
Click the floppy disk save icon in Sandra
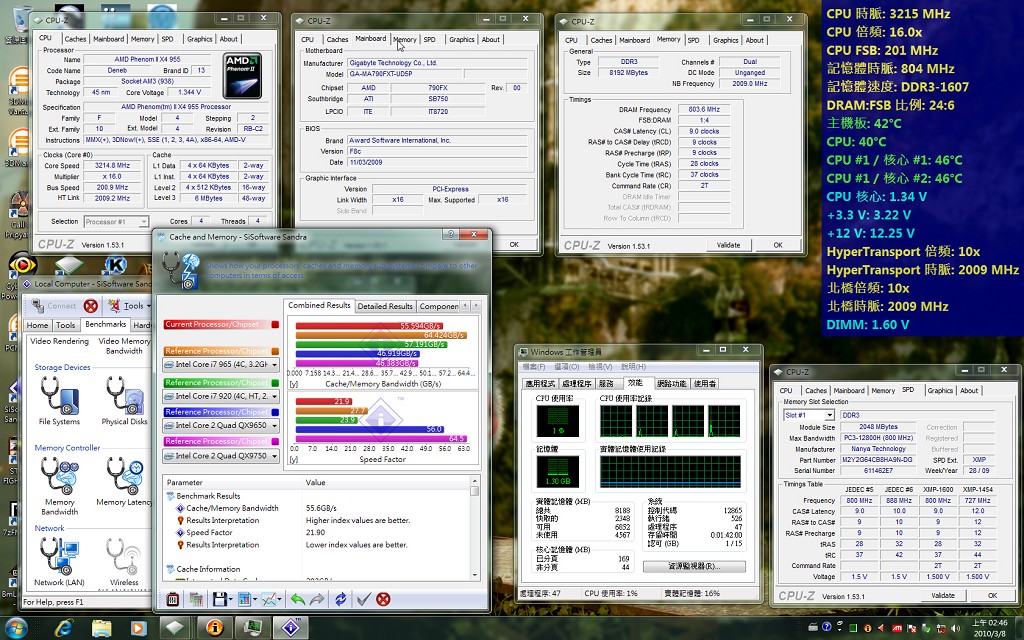click(219, 599)
